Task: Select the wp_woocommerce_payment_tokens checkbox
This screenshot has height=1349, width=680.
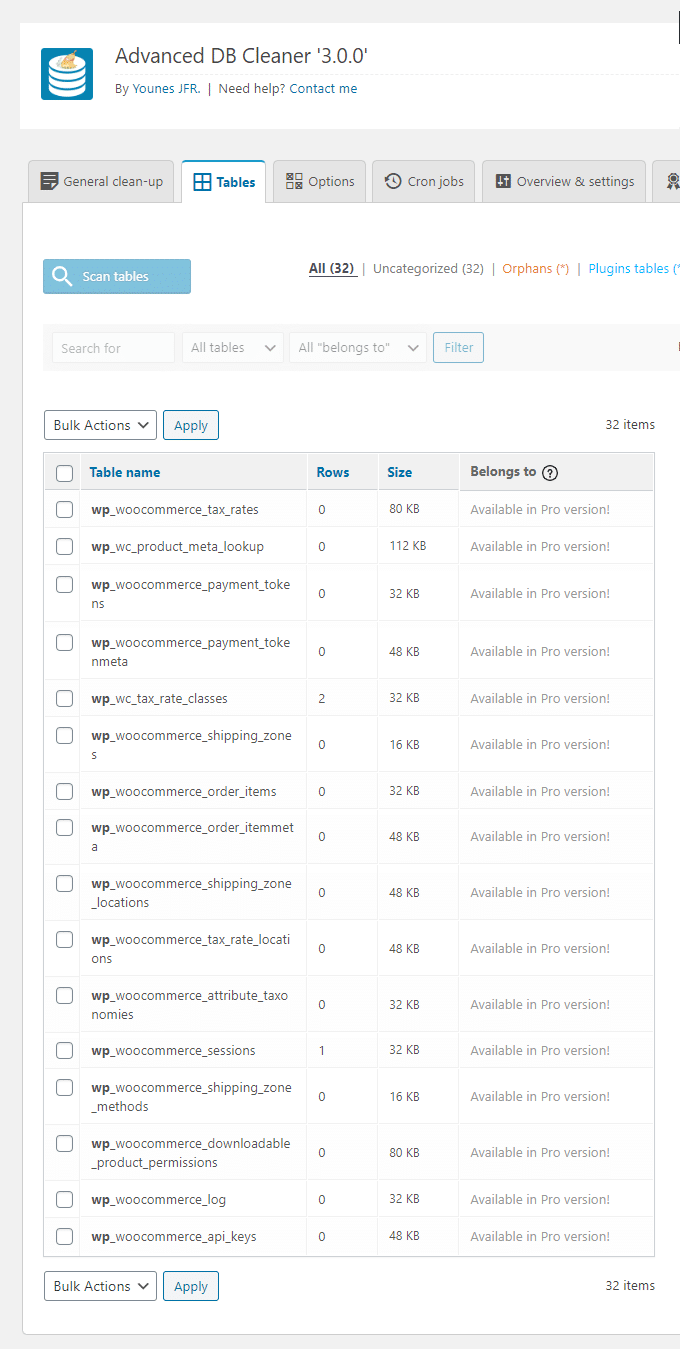Action: click(x=65, y=584)
